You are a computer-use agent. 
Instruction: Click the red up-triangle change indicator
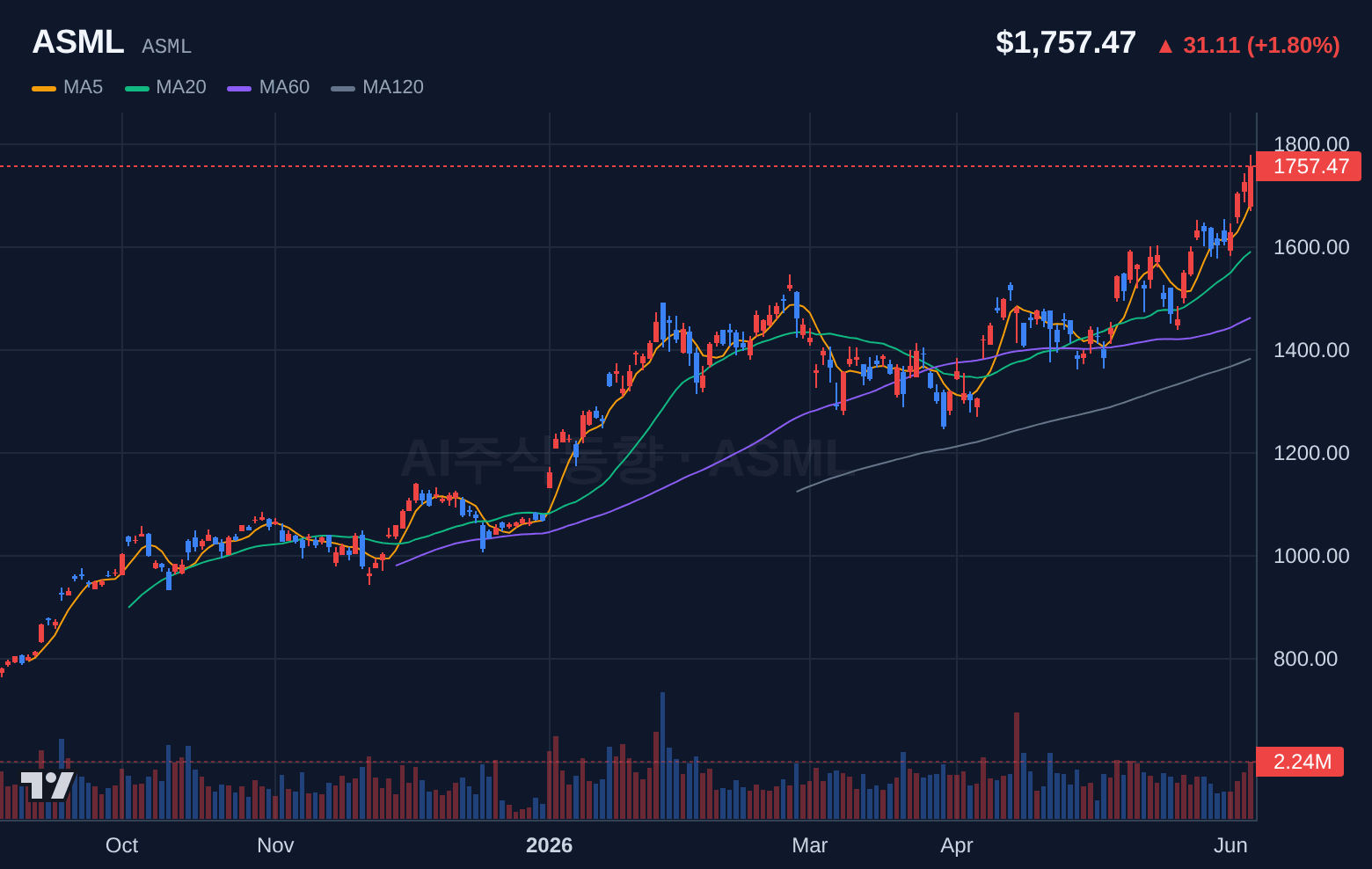pyautogui.click(x=1165, y=47)
